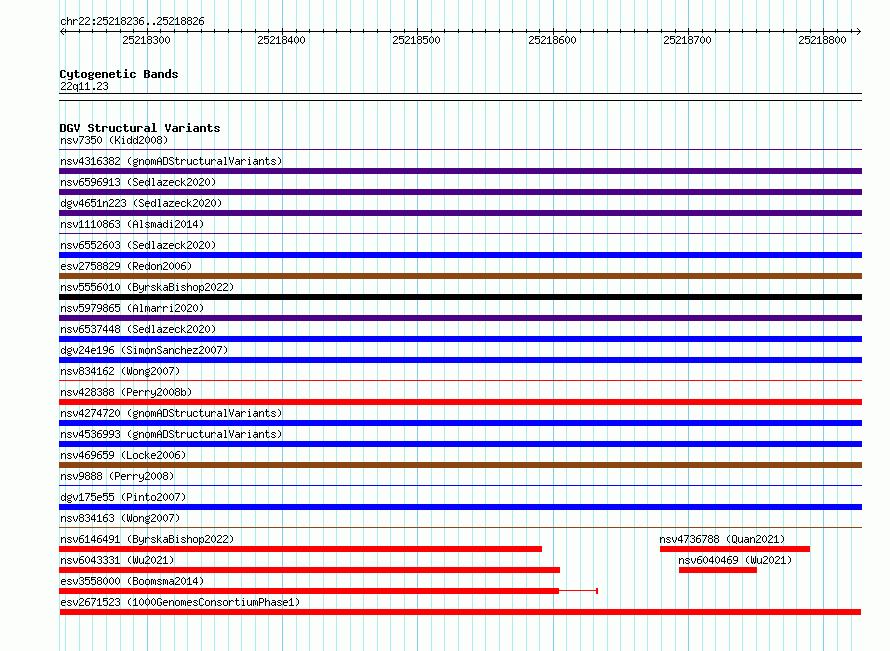Select the brown bar under nsv469659
This screenshot has height=651, width=890.
(x=460, y=465)
